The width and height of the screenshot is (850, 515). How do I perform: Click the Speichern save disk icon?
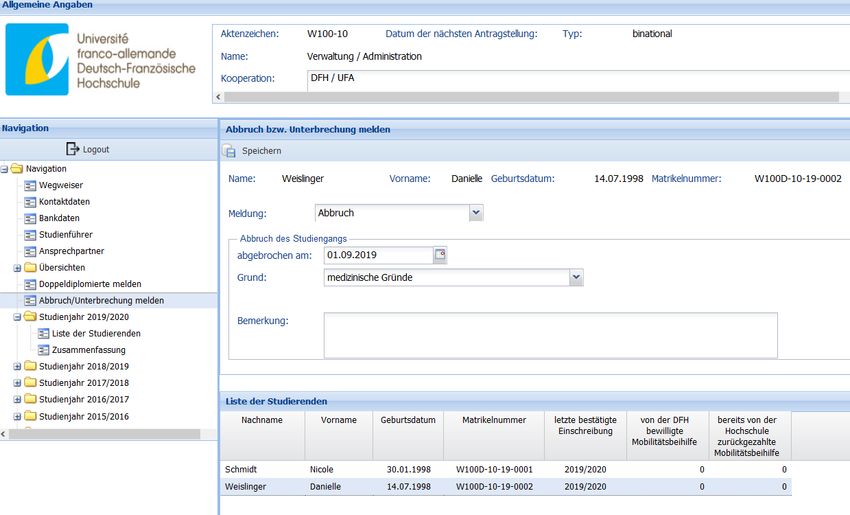pos(229,151)
